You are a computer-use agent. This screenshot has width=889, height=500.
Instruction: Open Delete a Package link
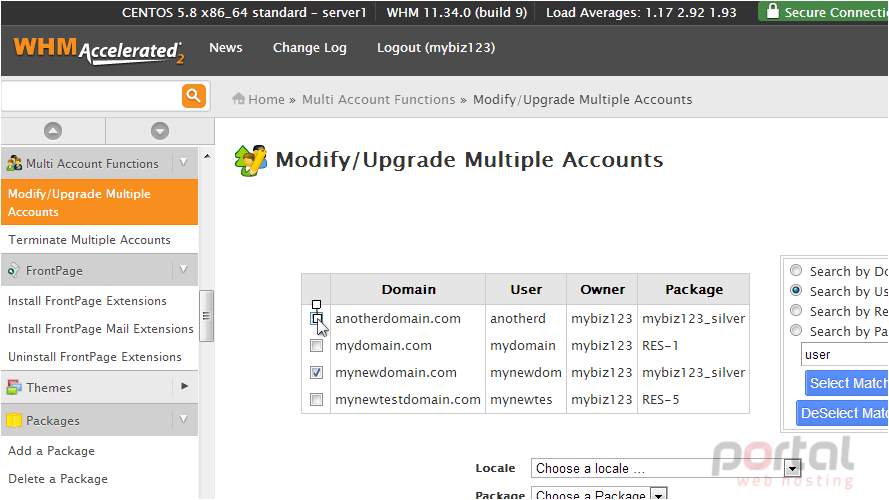point(57,478)
